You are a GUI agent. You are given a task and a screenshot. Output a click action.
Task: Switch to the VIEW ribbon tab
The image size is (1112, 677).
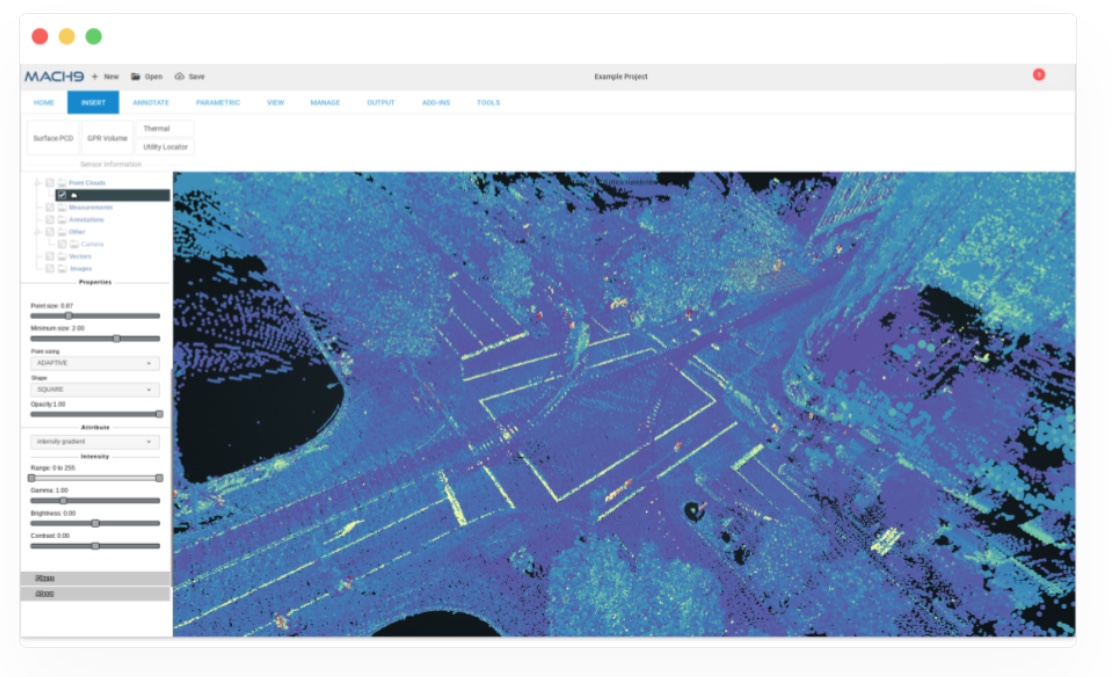point(275,103)
